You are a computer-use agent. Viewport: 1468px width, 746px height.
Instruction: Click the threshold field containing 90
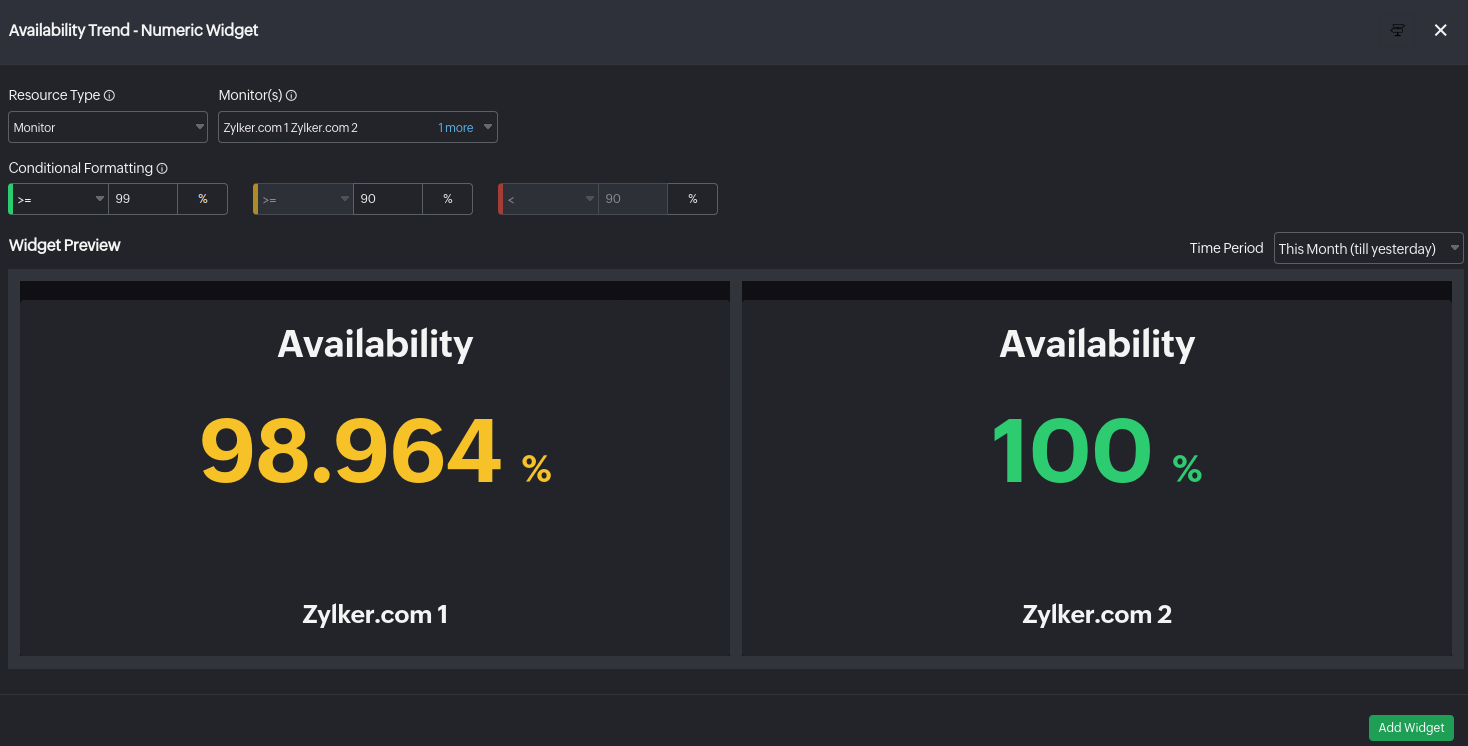387,198
